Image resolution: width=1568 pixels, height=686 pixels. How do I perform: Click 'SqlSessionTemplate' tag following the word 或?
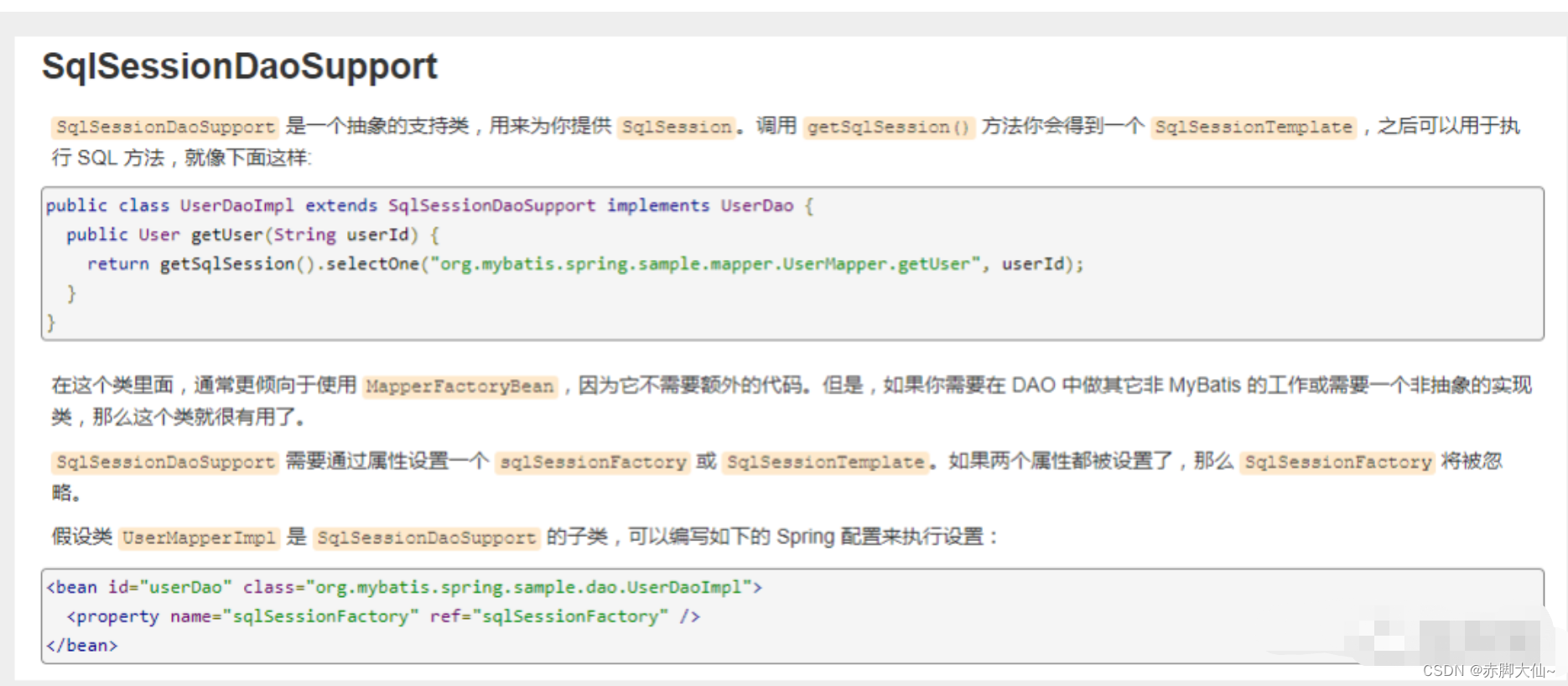[x=825, y=462]
